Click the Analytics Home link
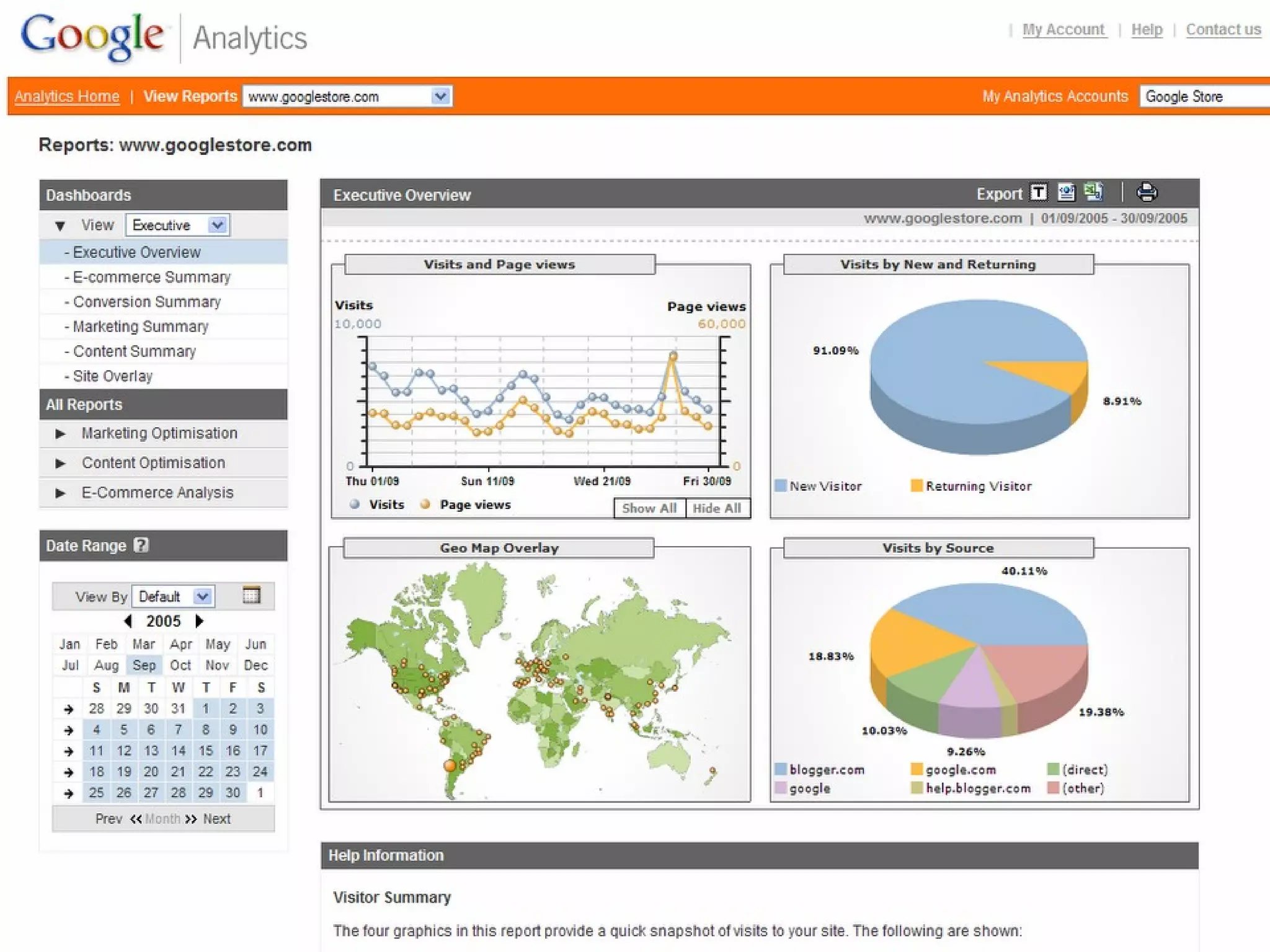The width and height of the screenshot is (1270, 952). [67, 97]
